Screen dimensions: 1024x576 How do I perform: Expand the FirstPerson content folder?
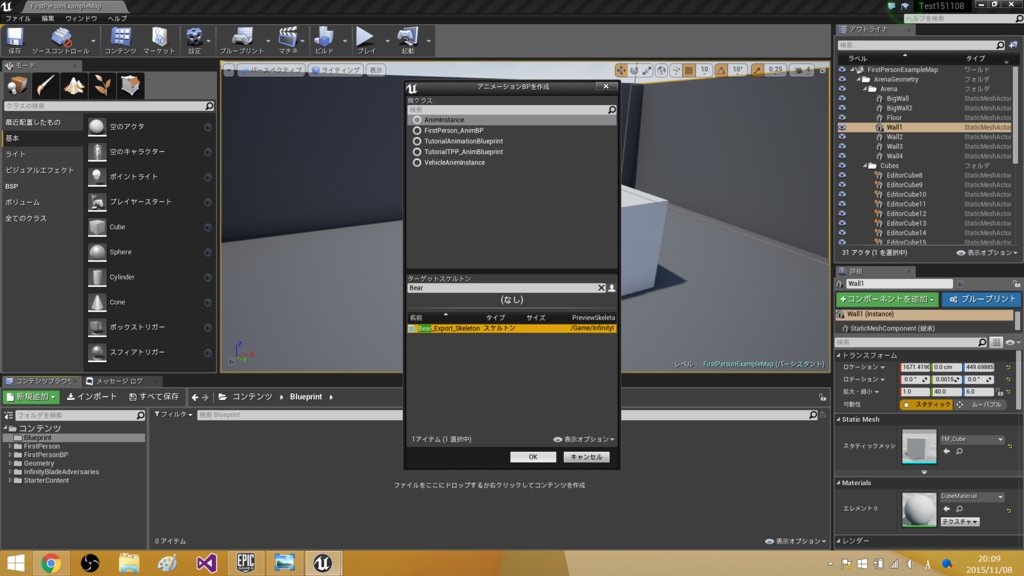tap(10, 447)
